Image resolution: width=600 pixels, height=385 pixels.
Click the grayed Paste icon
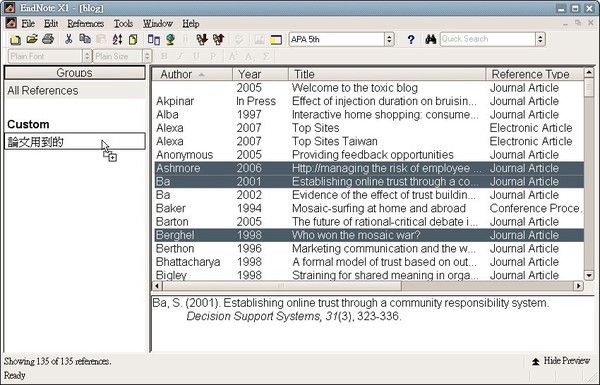101,39
